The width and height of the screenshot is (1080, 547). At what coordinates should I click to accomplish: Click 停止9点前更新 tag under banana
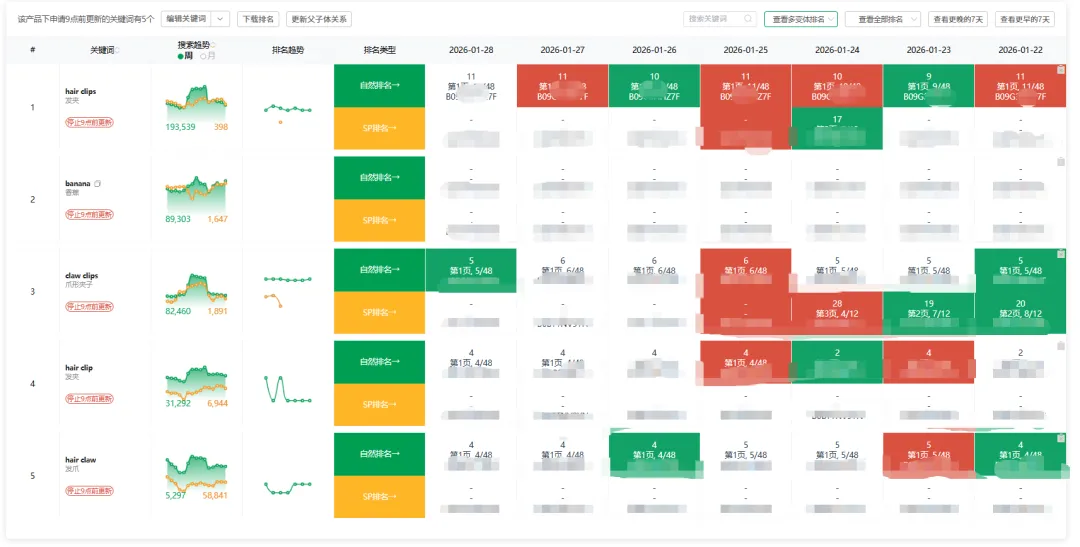90,215
